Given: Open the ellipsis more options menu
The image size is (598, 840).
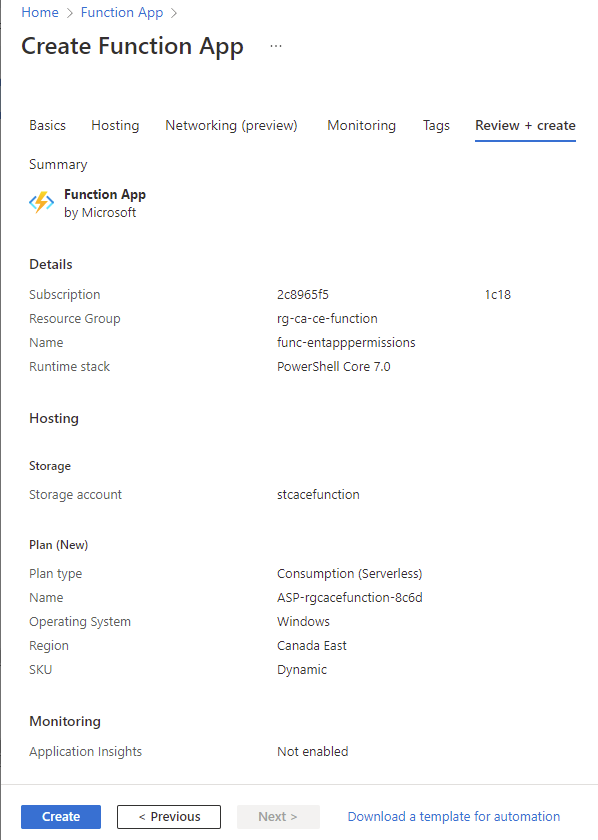Looking at the screenshot, I should [276, 46].
